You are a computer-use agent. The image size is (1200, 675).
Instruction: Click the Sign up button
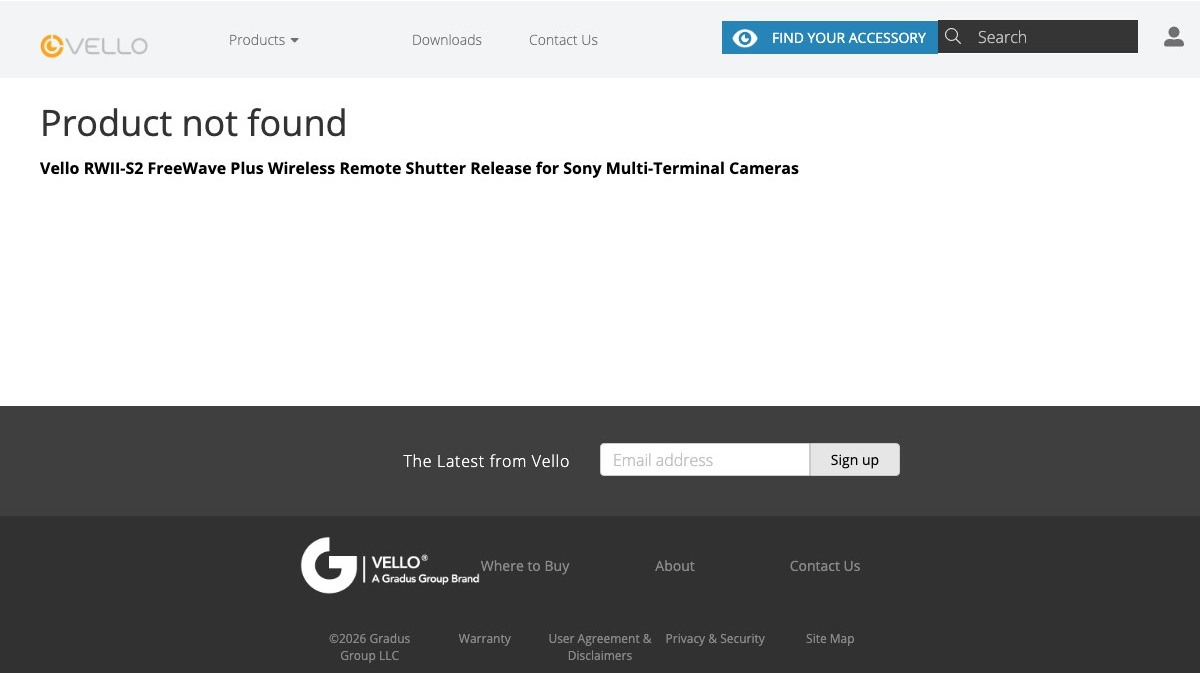[x=855, y=460]
